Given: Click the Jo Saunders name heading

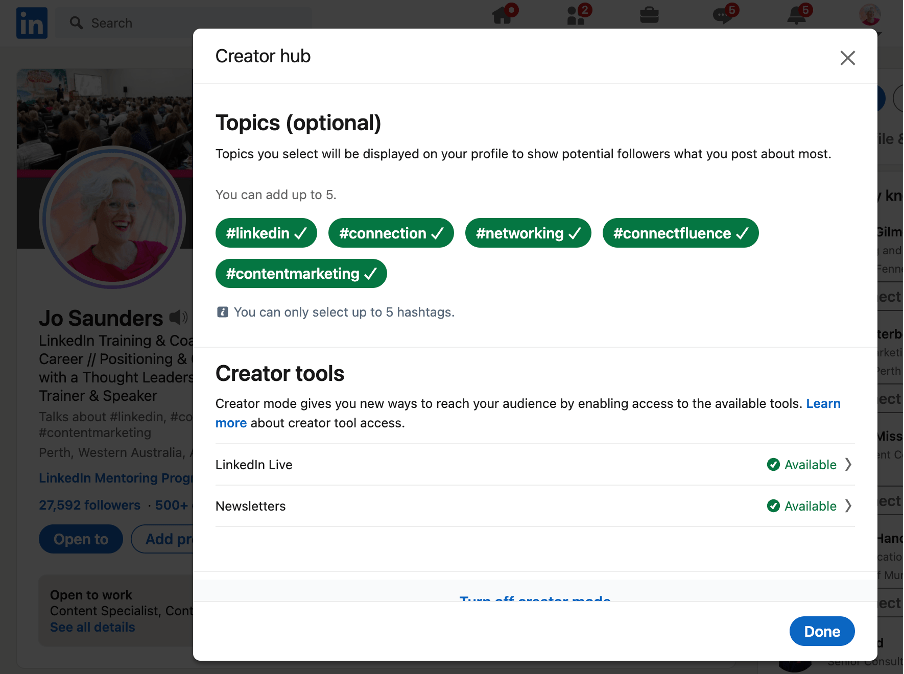Looking at the screenshot, I should tap(101, 318).
